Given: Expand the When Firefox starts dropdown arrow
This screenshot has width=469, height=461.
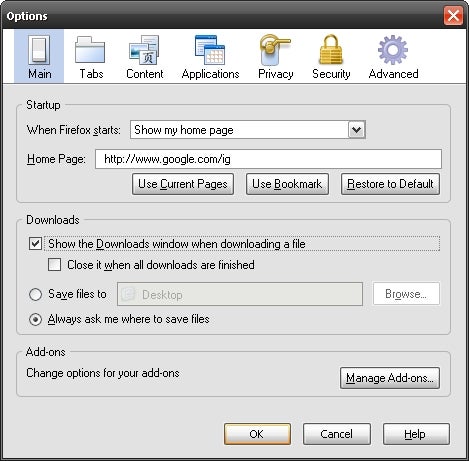Looking at the screenshot, I should tap(357, 130).
